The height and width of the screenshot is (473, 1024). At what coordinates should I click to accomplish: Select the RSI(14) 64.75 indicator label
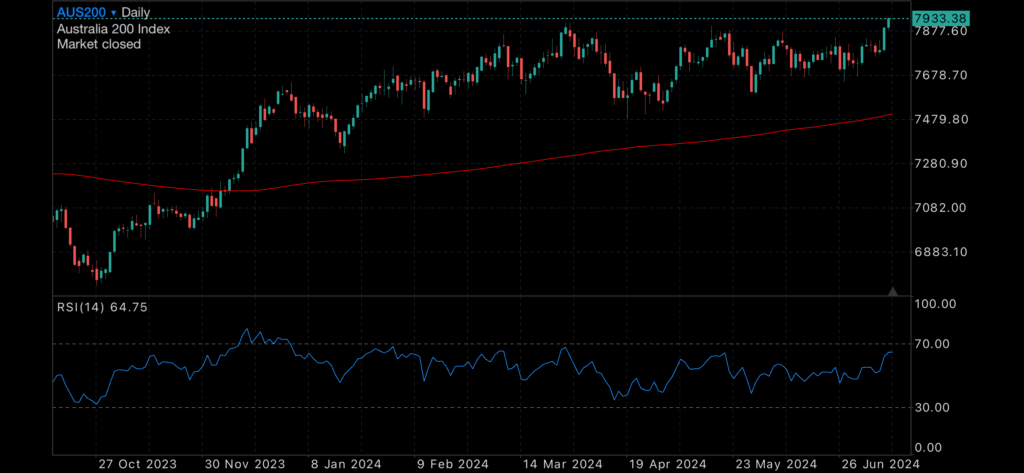tap(102, 307)
